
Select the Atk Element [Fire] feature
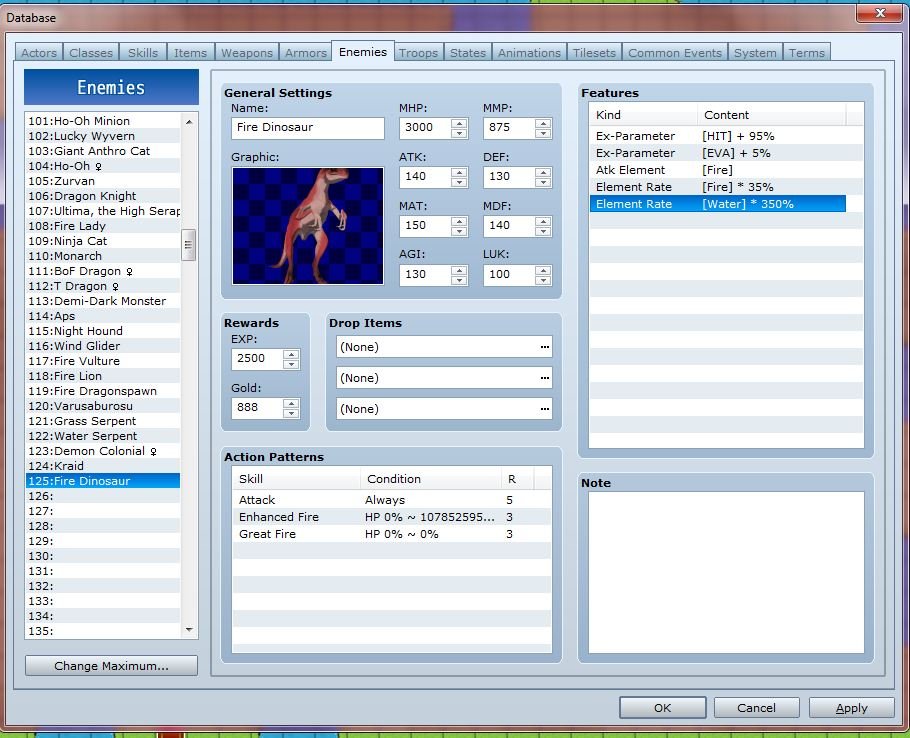click(x=717, y=170)
